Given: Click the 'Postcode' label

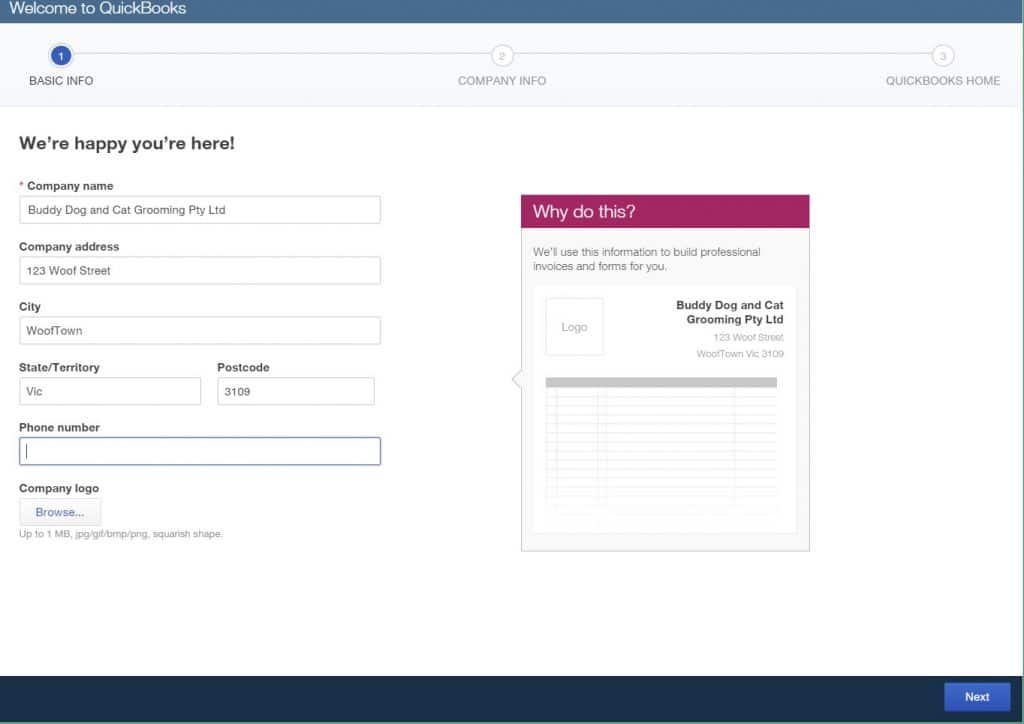Looking at the screenshot, I should pos(243,368).
